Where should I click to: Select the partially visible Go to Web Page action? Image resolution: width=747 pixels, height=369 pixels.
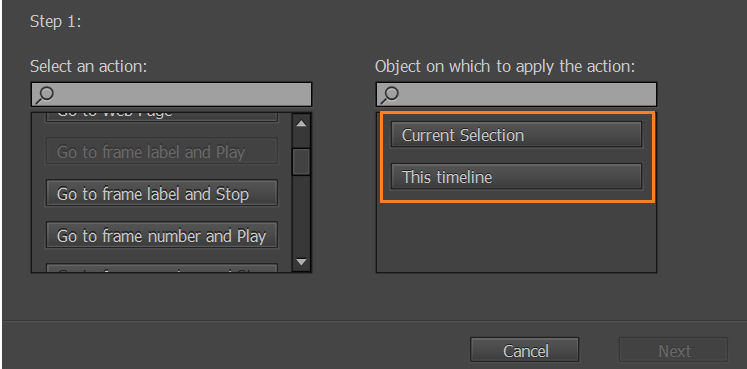click(x=162, y=116)
